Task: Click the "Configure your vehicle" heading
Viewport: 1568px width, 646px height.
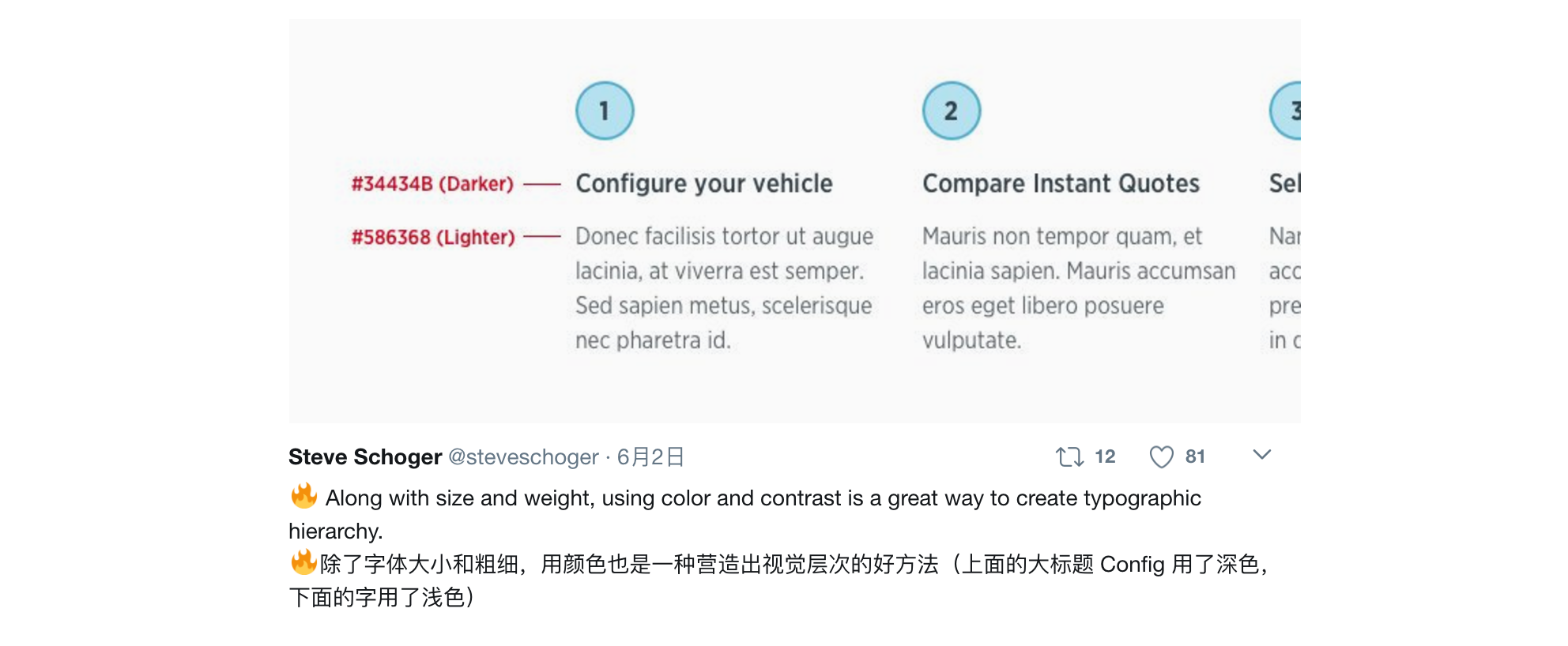Action: [703, 183]
